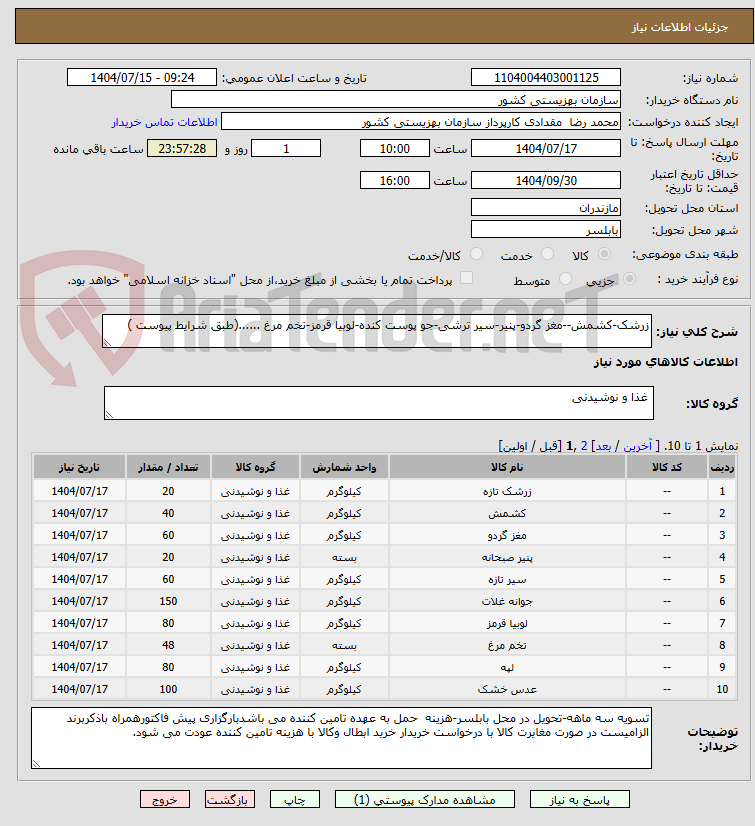Screen dimensions: 755x826
Task: Open اطلاعات تماس خریدار link
Action: tap(164, 122)
